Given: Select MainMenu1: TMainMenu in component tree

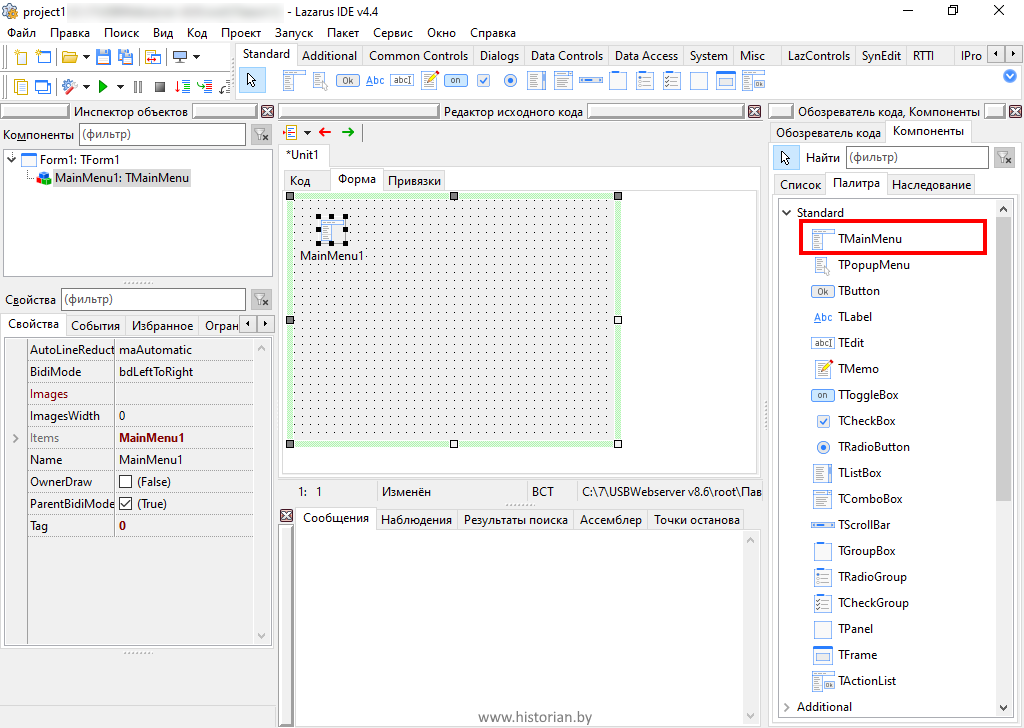Looking at the screenshot, I should pyautogui.click(x=121, y=178).
